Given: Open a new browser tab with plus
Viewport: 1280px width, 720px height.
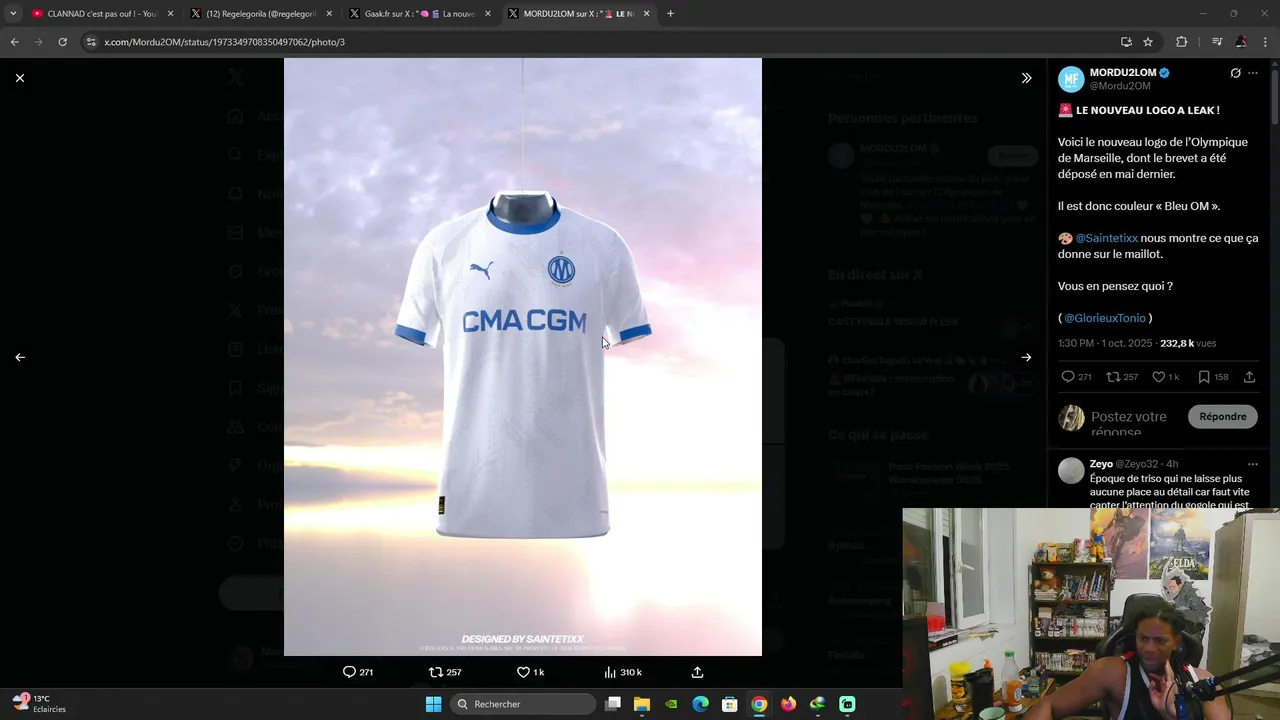Looking at the screenshot, I should 670,14.
